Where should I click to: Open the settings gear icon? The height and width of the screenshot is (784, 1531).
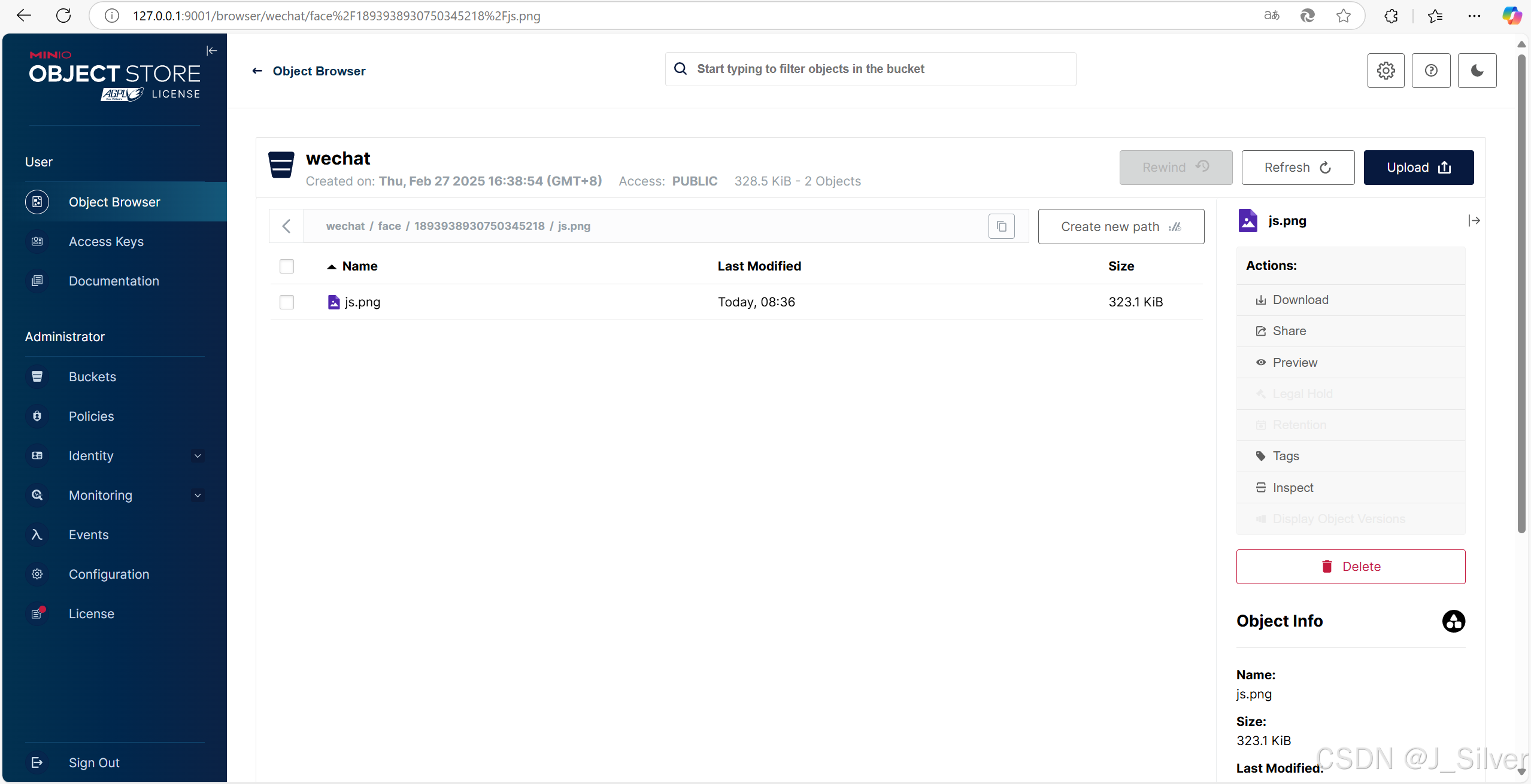(x=1386, y=71)
